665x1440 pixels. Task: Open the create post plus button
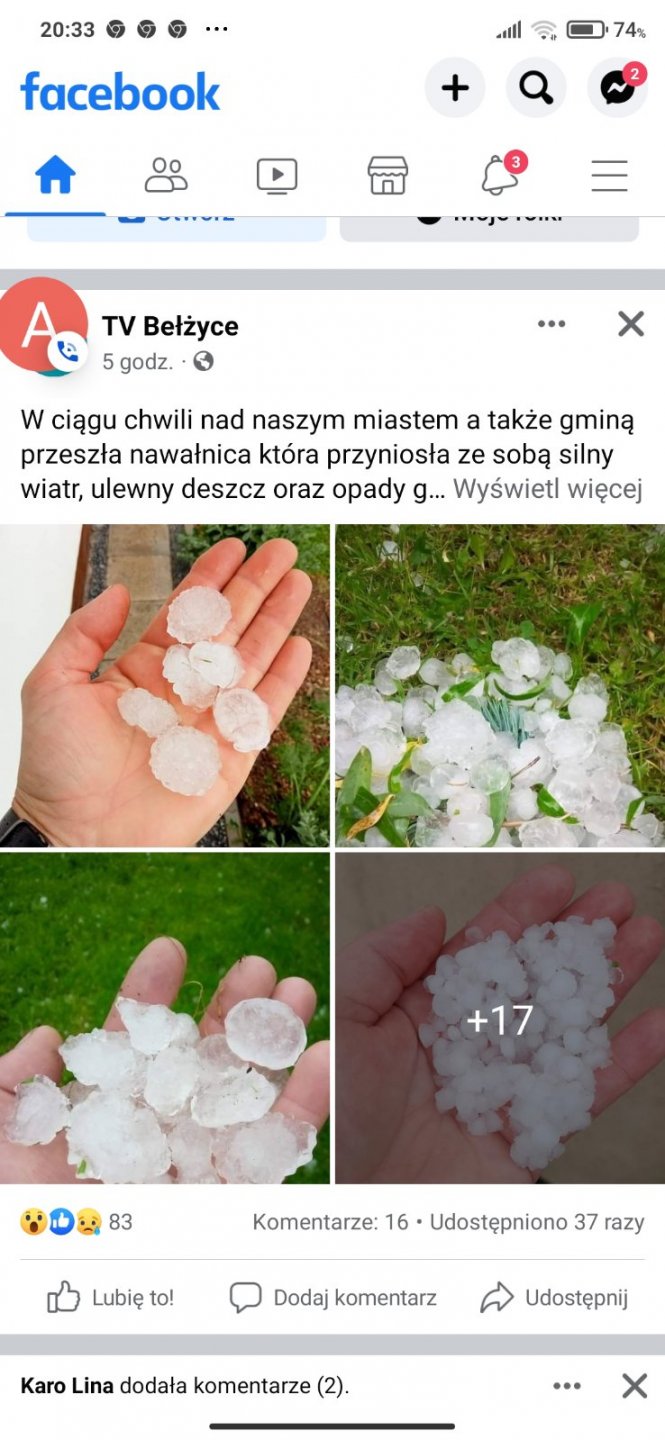click(x=455, y=88)
